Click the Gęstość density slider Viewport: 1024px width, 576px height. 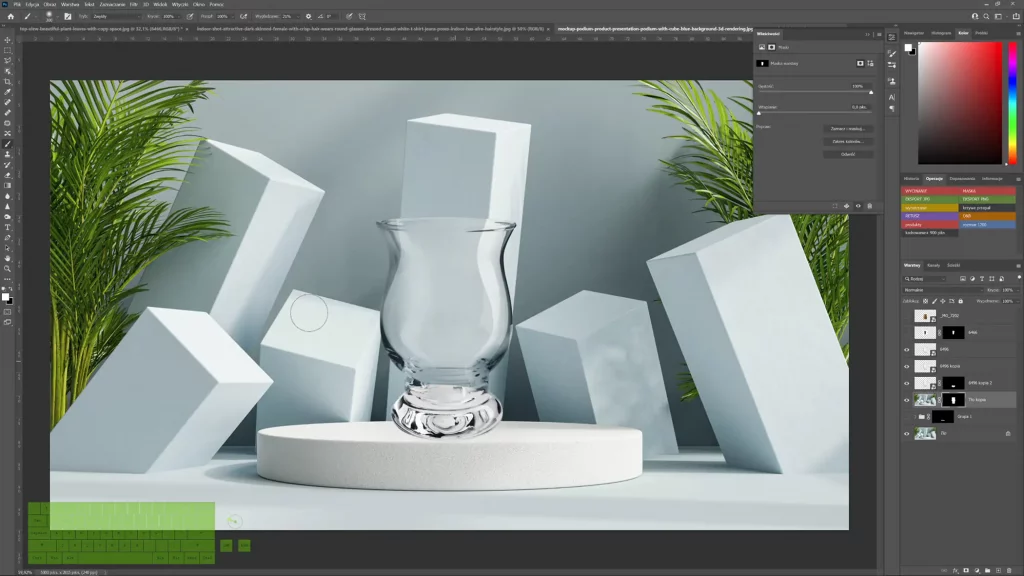point(815,92)
